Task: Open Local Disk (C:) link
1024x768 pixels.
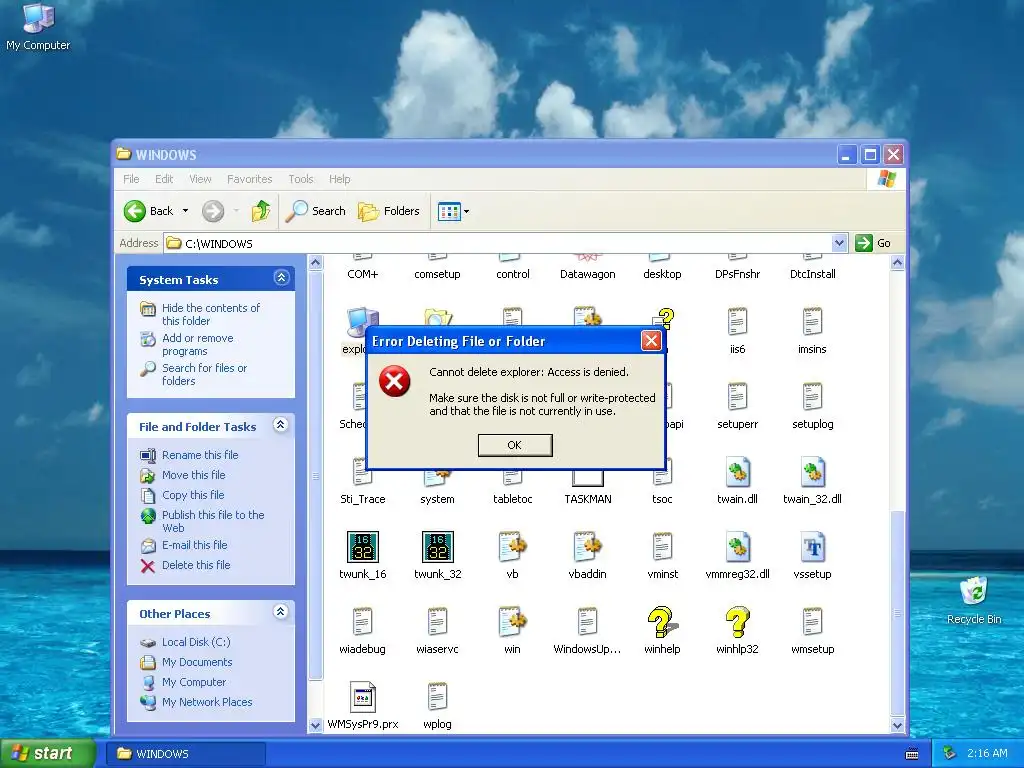Action: point(196,642)
